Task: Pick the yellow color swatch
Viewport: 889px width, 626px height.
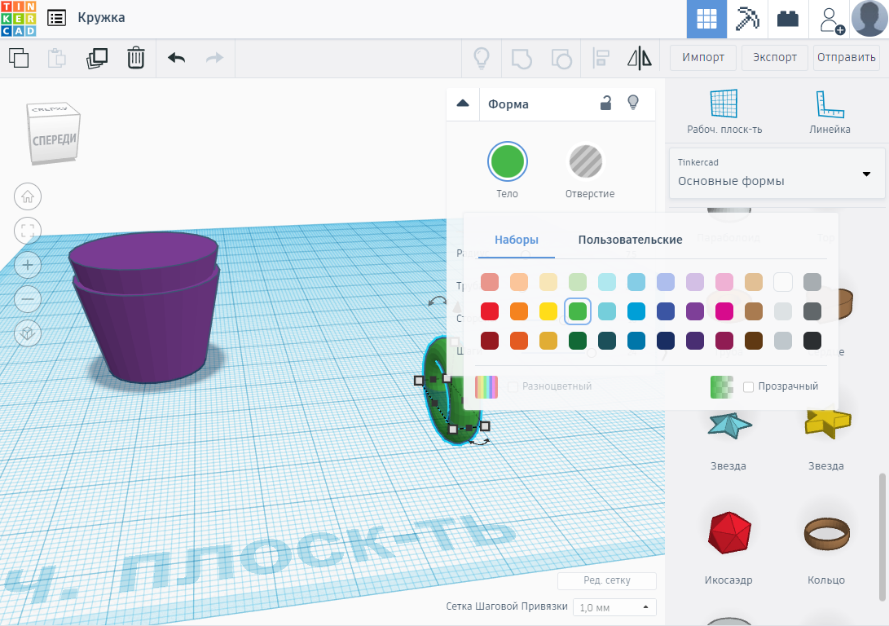Action: coord(548,312)
